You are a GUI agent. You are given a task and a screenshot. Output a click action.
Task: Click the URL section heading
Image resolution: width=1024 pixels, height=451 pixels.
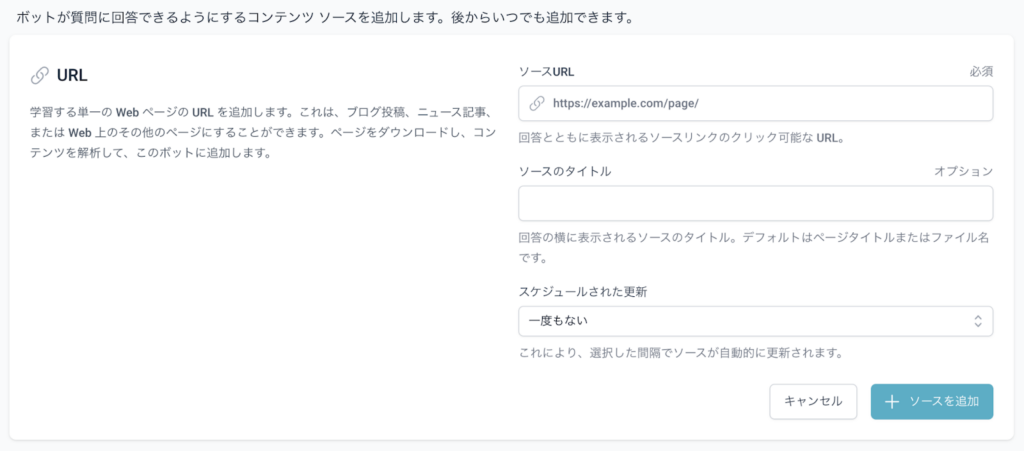[x=73, y=75]
